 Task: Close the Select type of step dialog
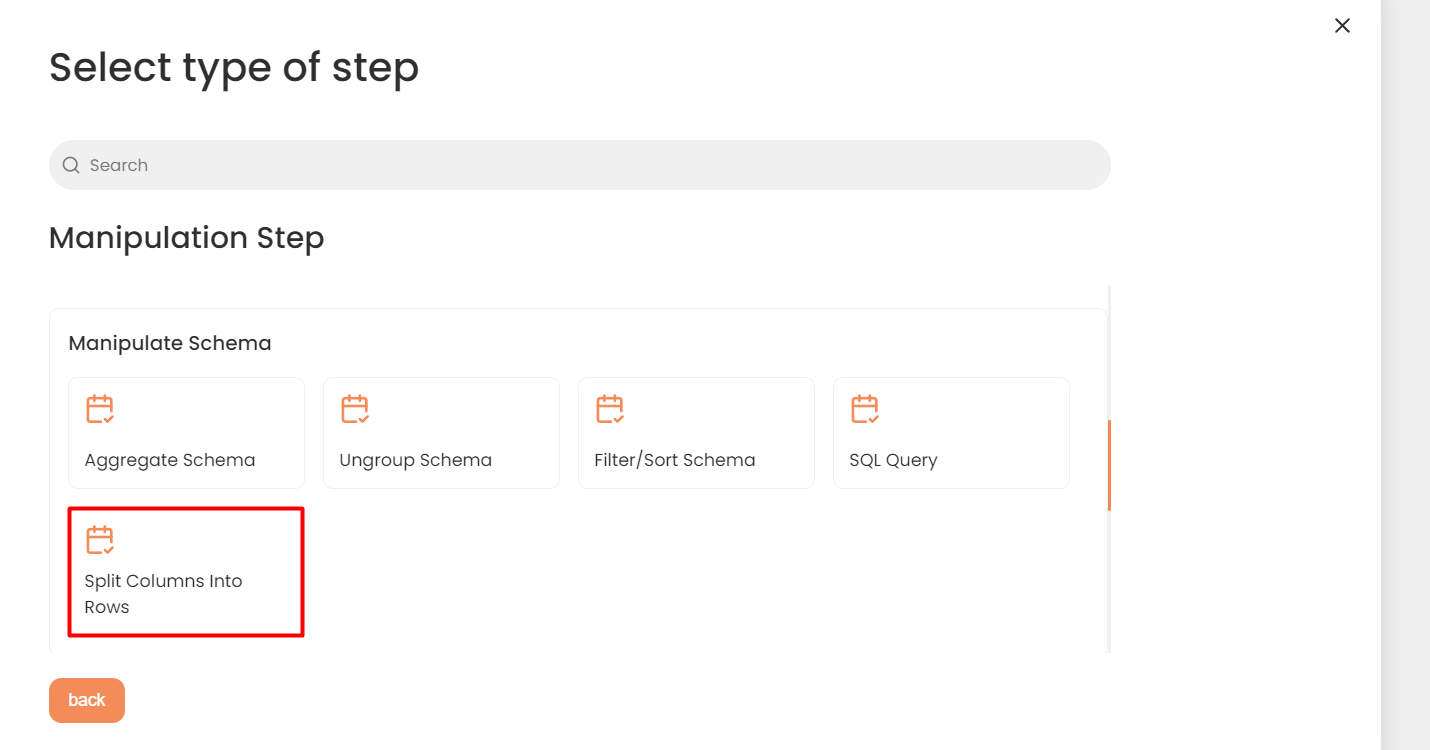pos(1342,26)
